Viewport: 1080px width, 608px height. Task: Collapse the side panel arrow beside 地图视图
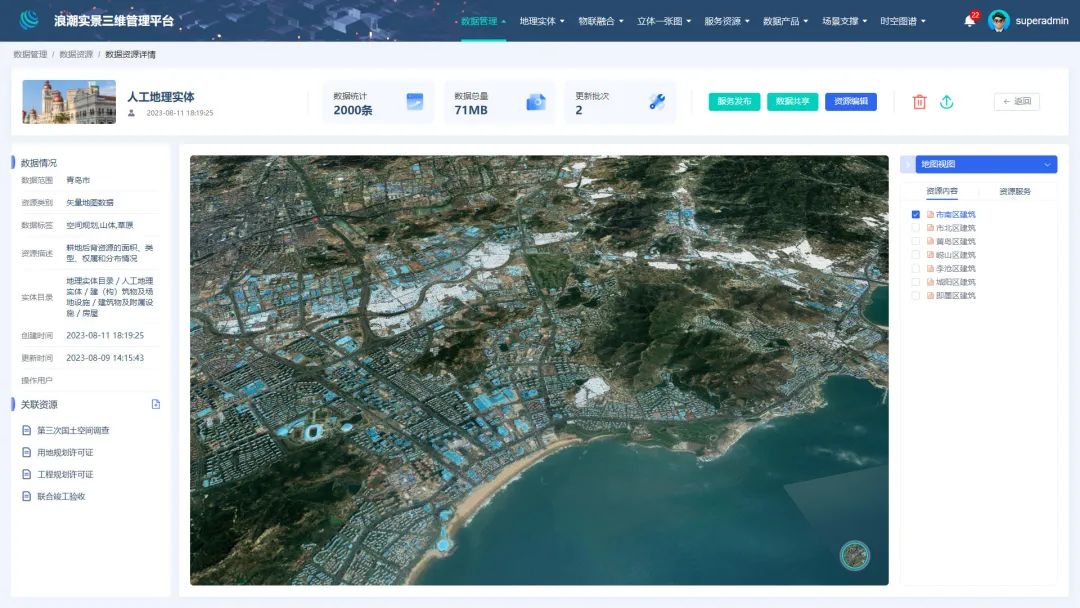(907, 164)
